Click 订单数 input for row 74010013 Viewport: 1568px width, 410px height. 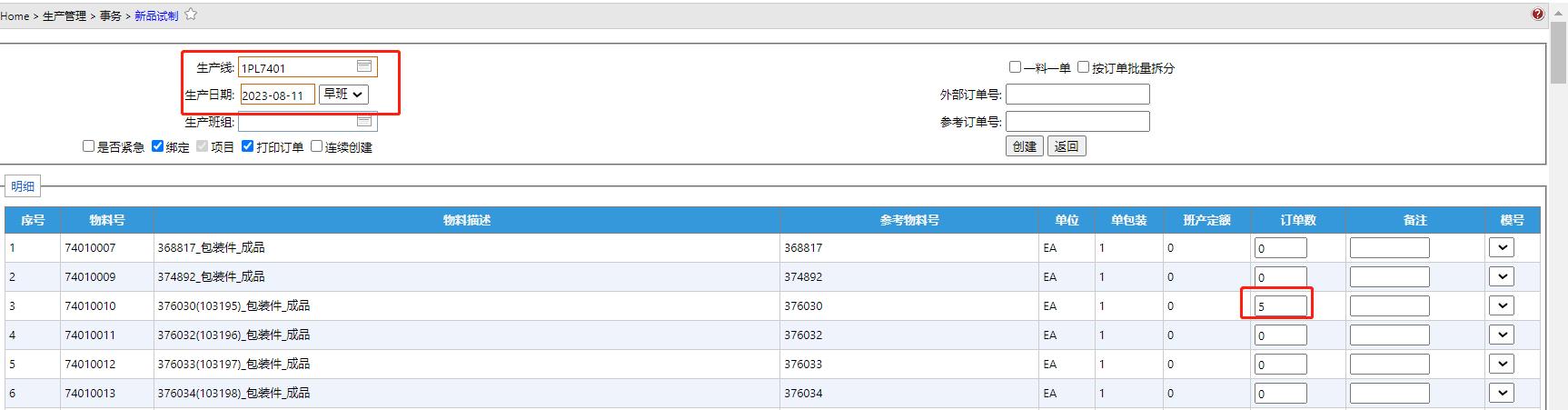(1281, 393)
